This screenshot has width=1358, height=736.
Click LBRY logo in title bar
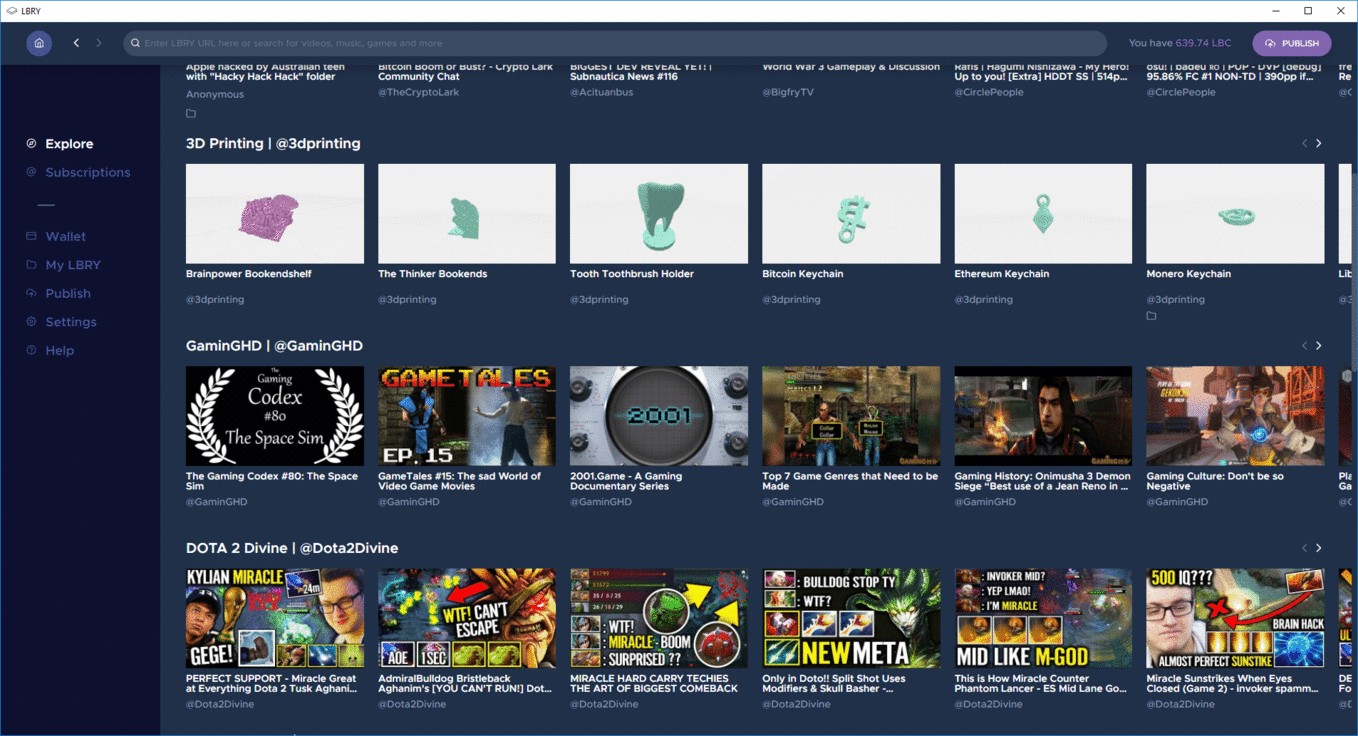(x=11, y=11)
